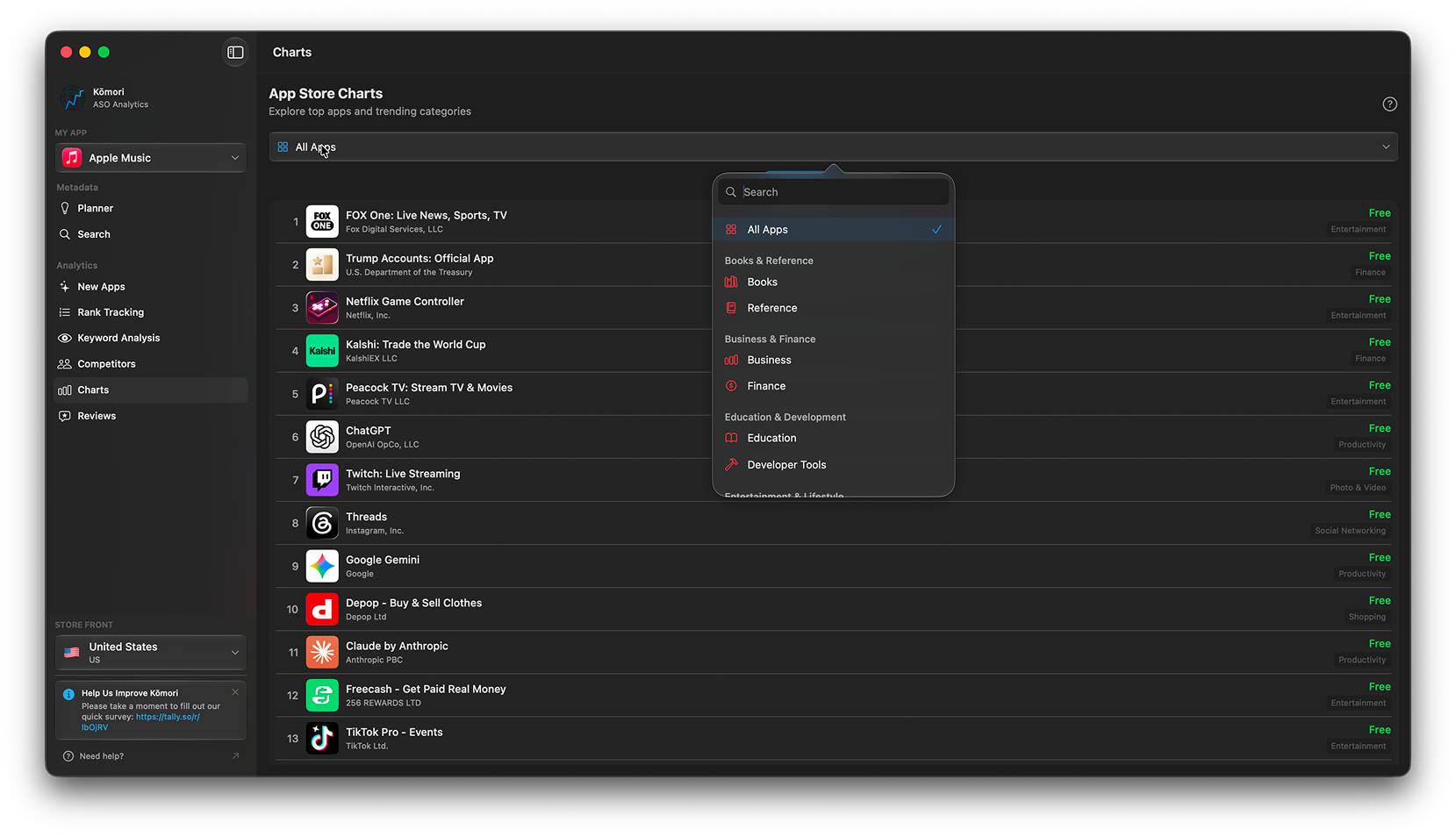Click the Education book icon
Screen dimensions: 1456x837
(731, 439)
